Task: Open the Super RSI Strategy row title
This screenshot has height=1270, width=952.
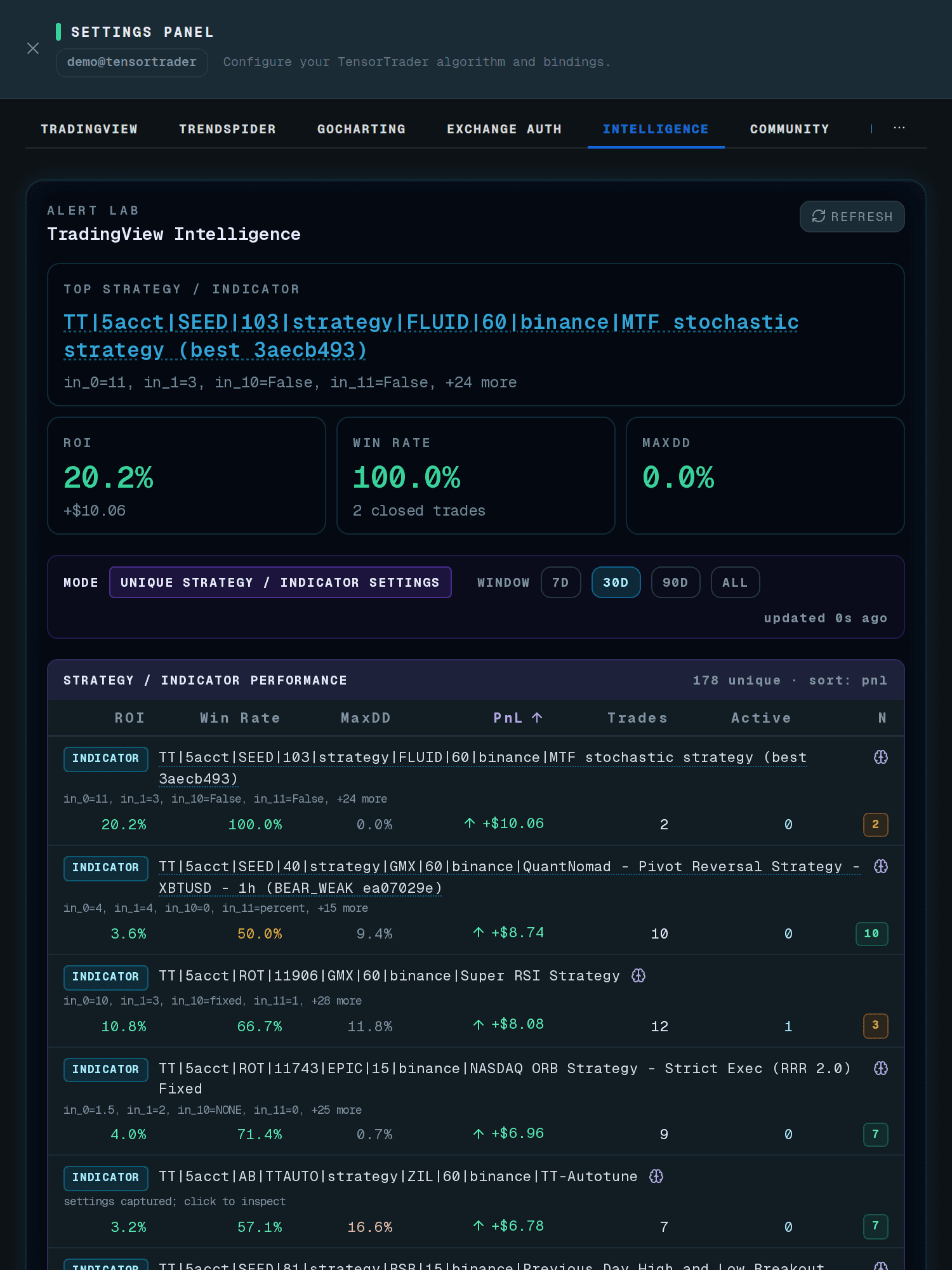Action: point(389,975)
